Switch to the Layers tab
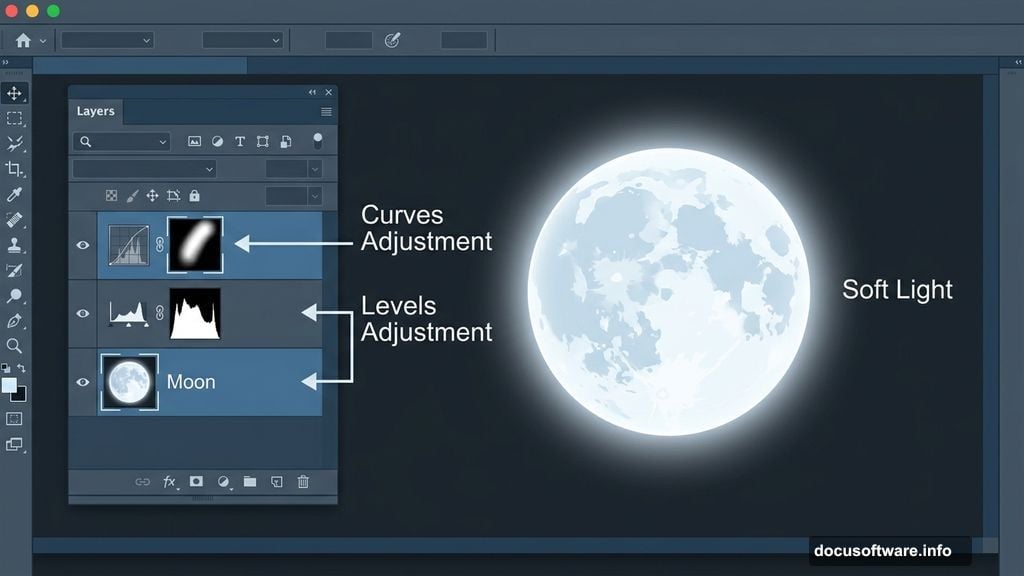Image resolution: width=1024 pixels, height=576 pixels. [x=96, y=112]
